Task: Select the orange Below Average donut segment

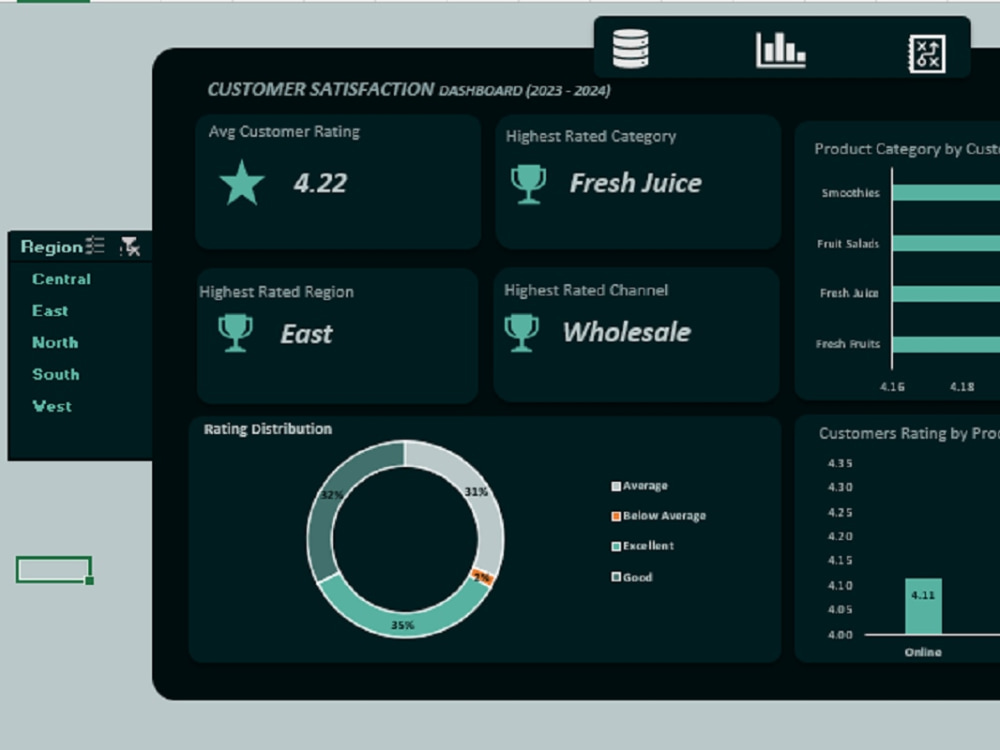Action: coord(482,578)
